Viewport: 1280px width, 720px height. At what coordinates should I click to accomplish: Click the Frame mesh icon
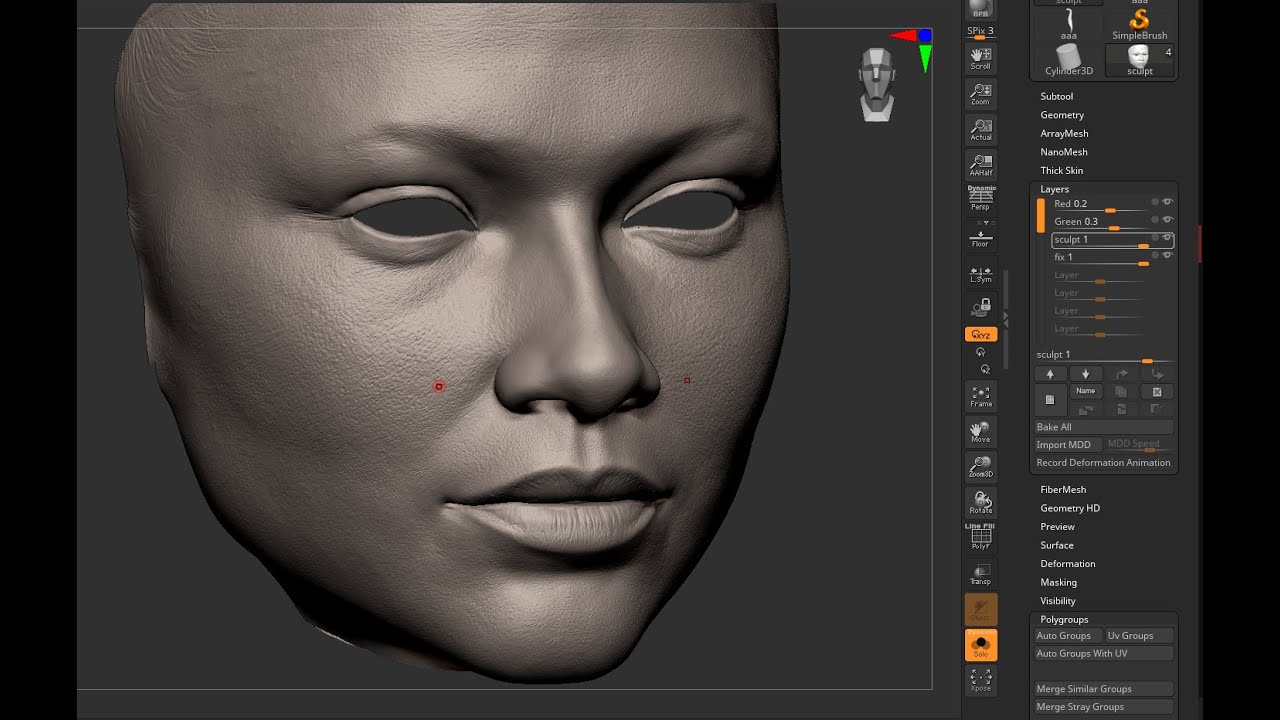(981, 396)
